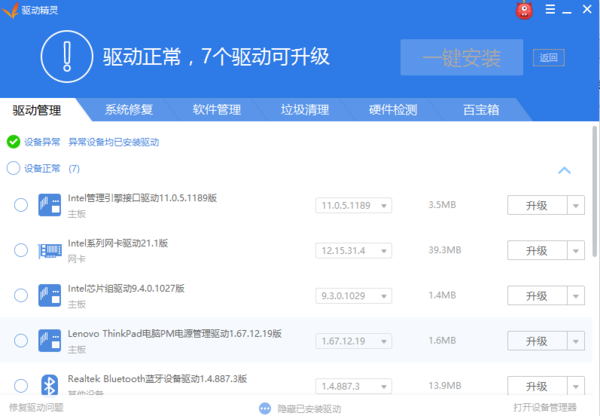Click 升级 for Intel系列网卡驱动
The width and height of the screenshot is (600, 416).
click(x=537, y=251)
